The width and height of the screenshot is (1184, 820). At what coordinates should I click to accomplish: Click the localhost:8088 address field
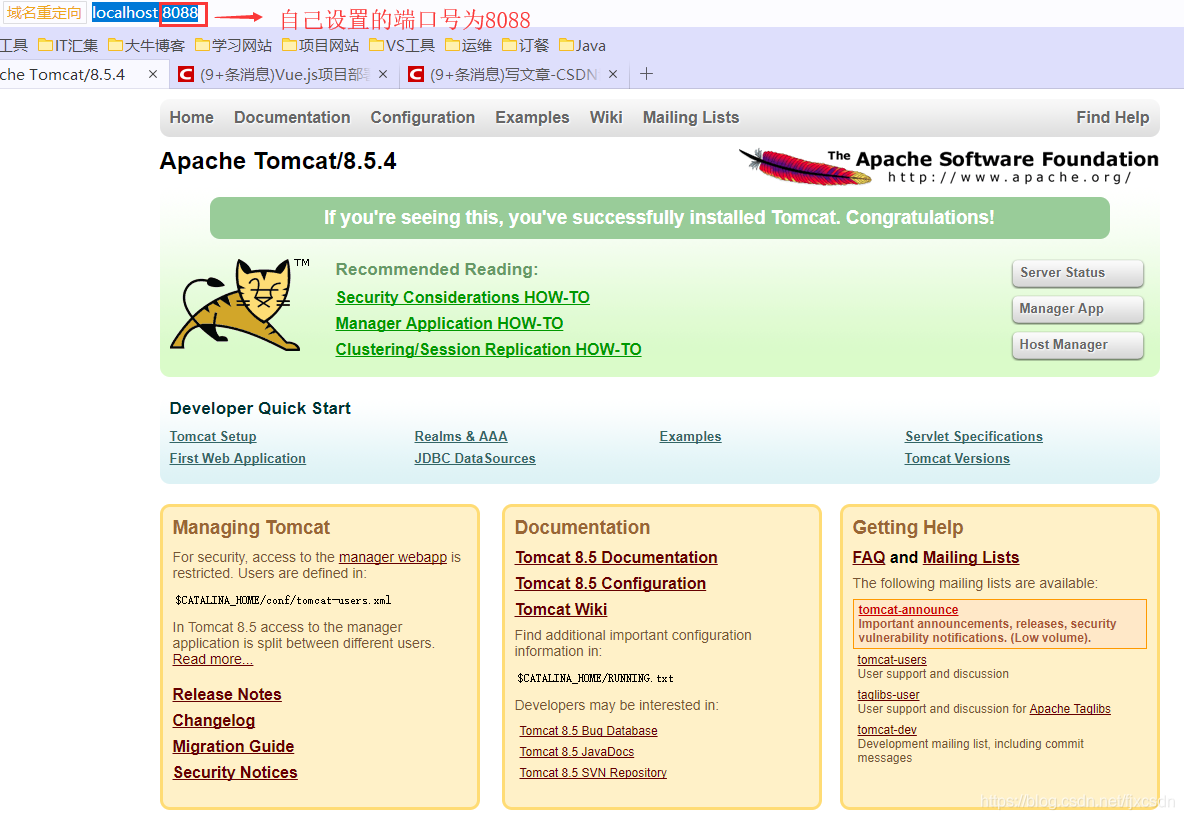pos(146,13)
